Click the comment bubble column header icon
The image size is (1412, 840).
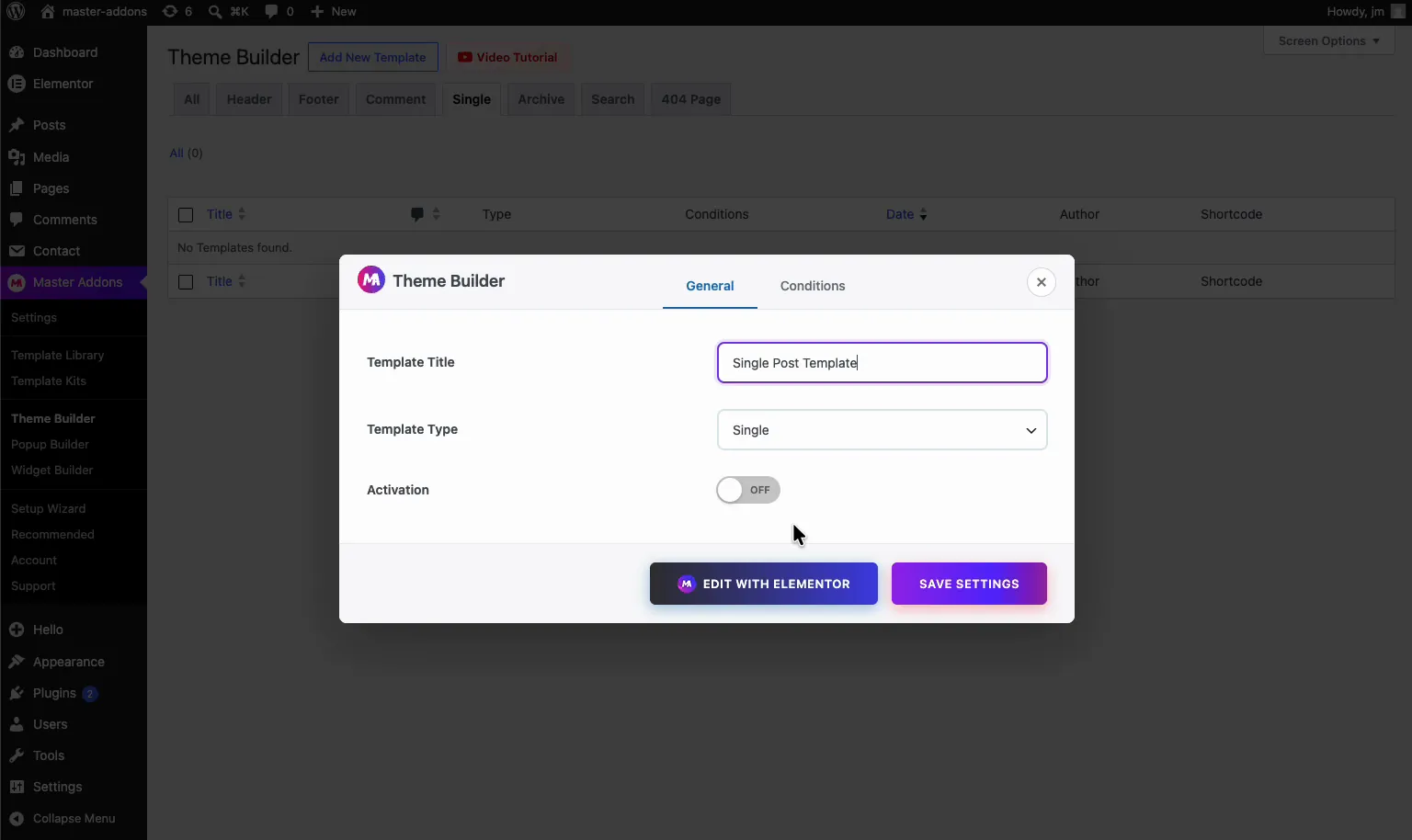point(417,214)
